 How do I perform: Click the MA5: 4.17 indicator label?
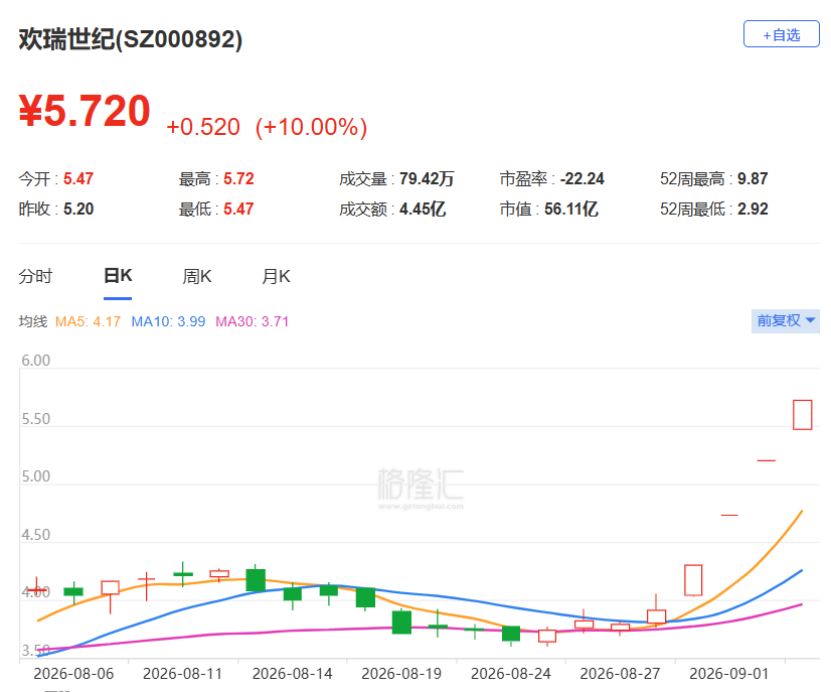pyautogui.click(x=88, y=322)
